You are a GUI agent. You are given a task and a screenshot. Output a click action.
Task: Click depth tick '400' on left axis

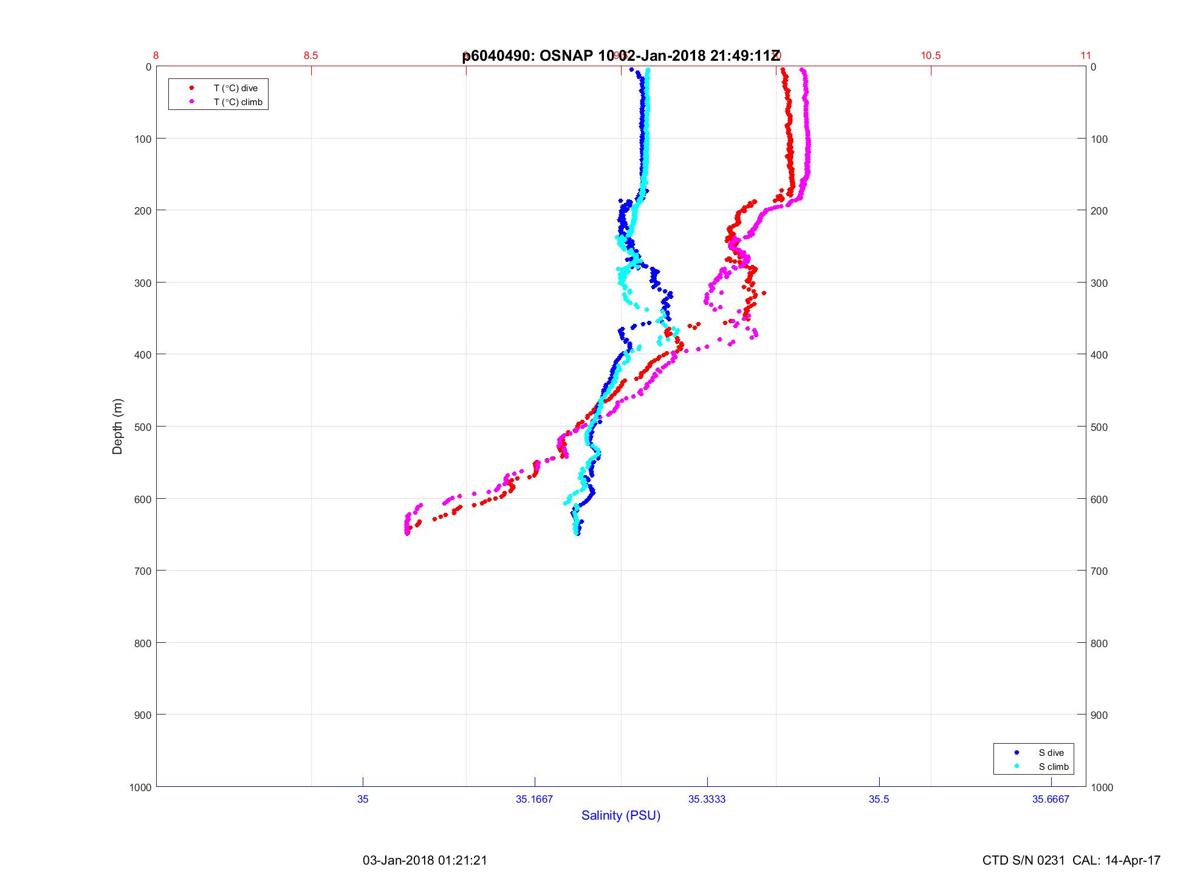(142, 355)
